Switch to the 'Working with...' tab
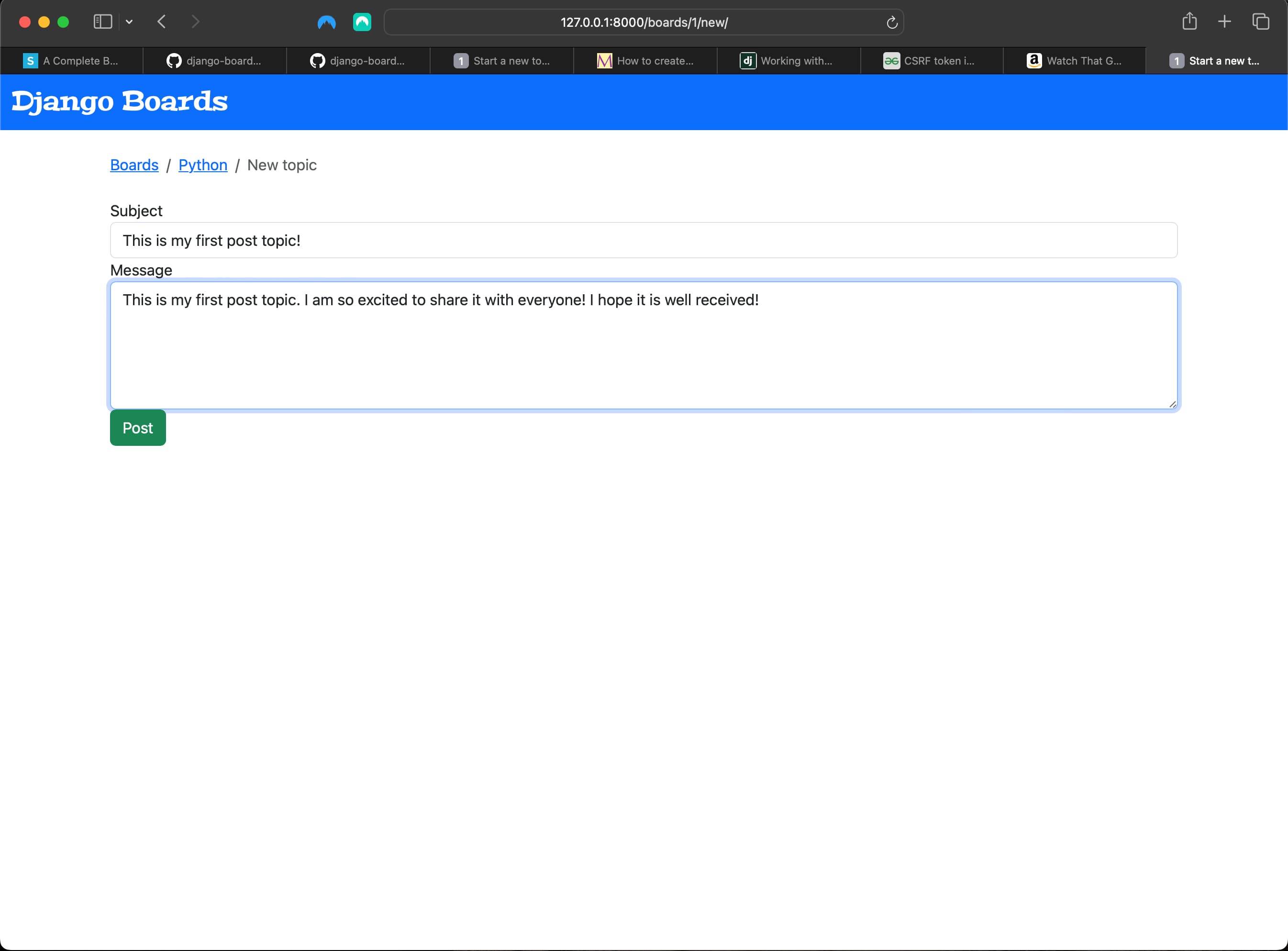The width and height of the screenshot is (1288, 951). pos(788,60)
